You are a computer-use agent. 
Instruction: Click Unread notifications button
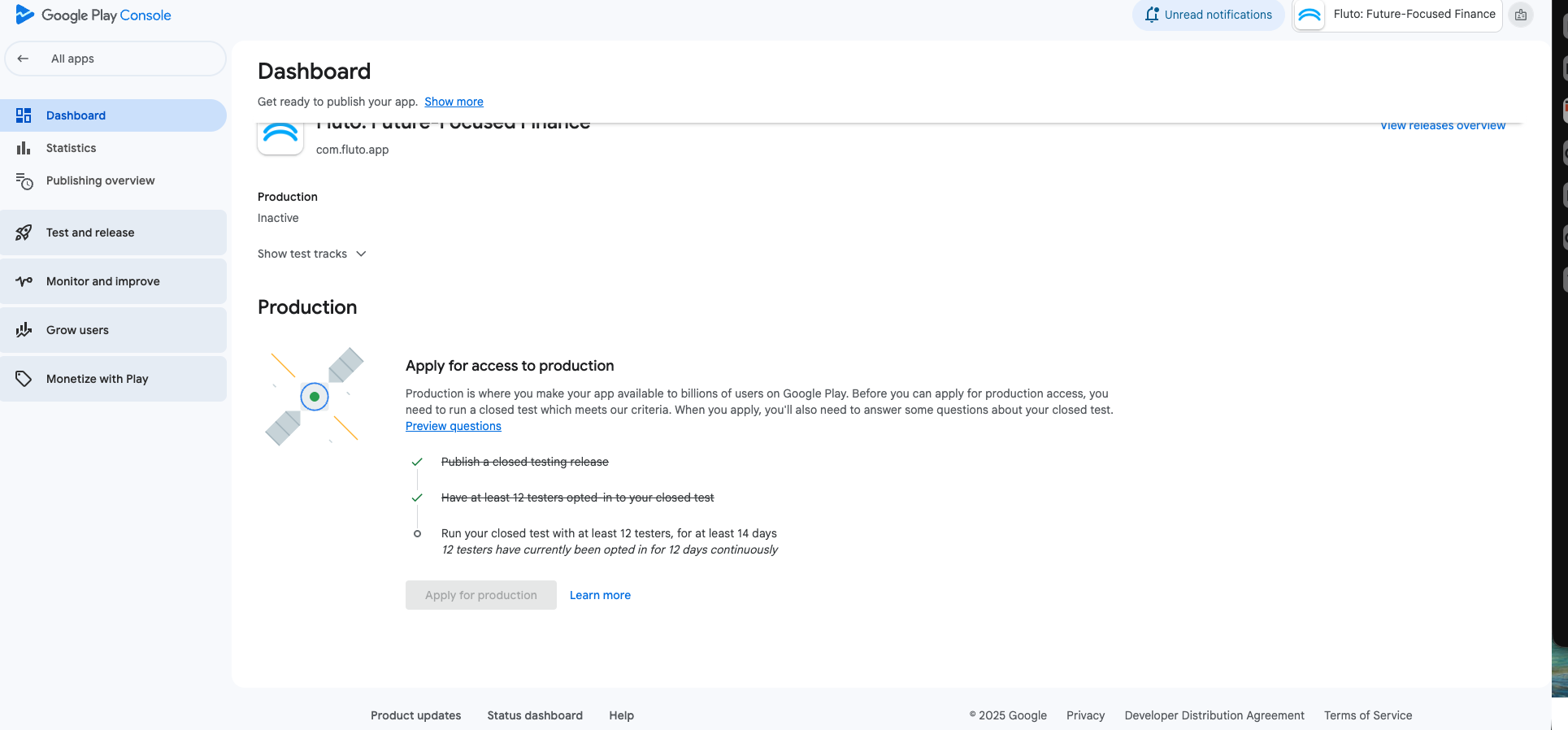[1208, 15]
